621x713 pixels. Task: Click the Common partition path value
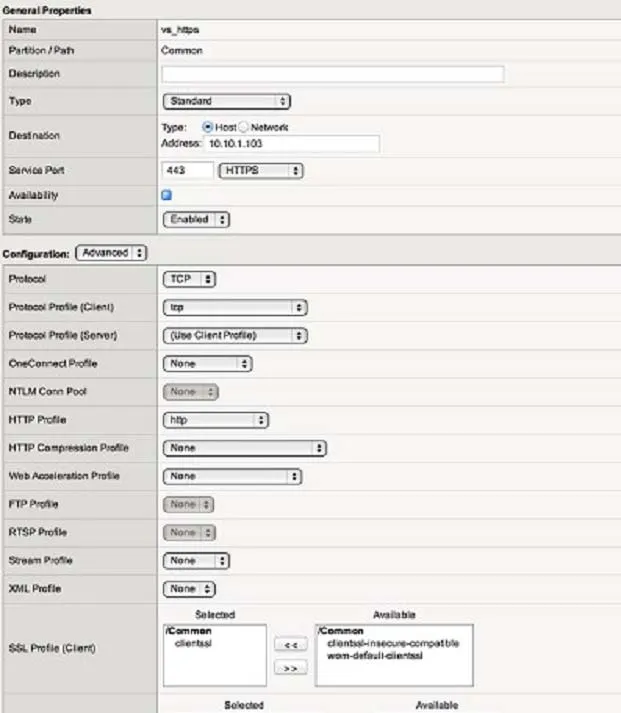(x=182, y=50)
